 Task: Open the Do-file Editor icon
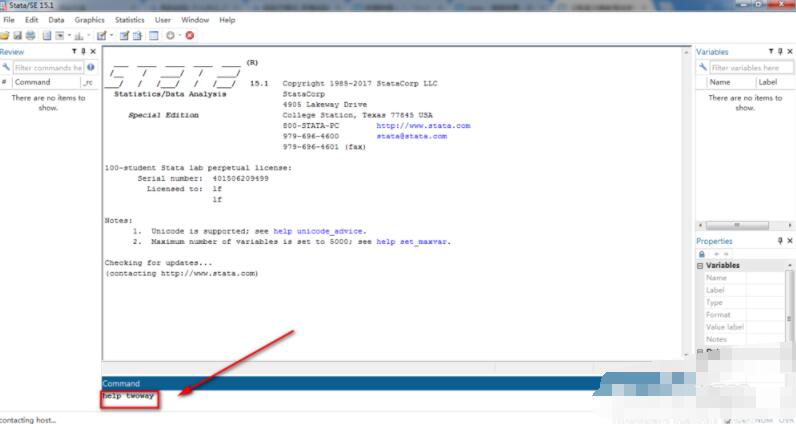[x=102, y=36]
